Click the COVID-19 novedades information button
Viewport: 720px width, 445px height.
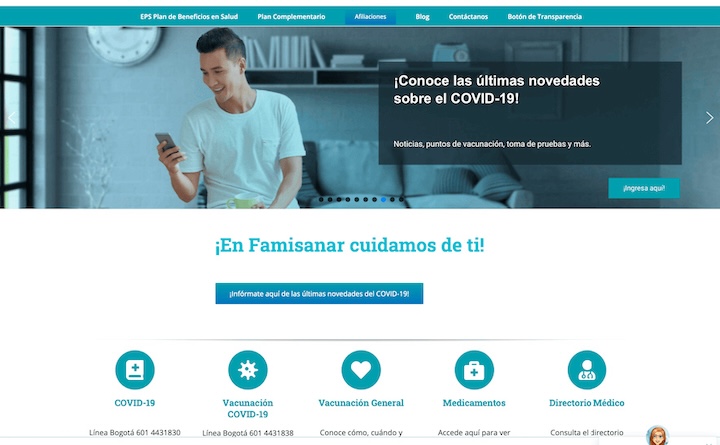(319, 293)
